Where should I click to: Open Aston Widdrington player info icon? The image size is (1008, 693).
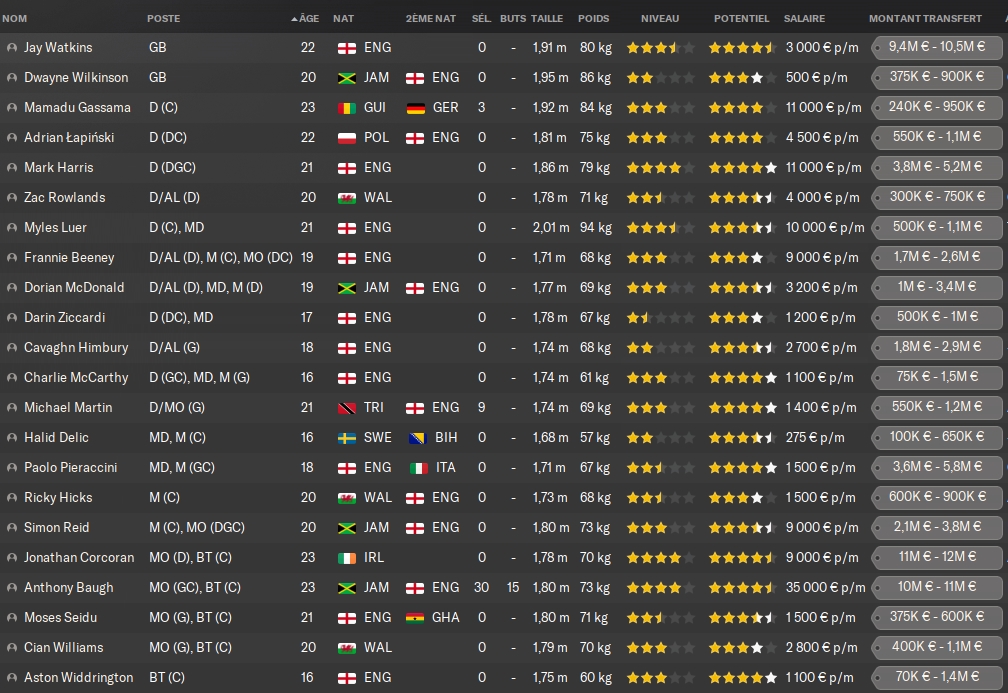point(12,678)
